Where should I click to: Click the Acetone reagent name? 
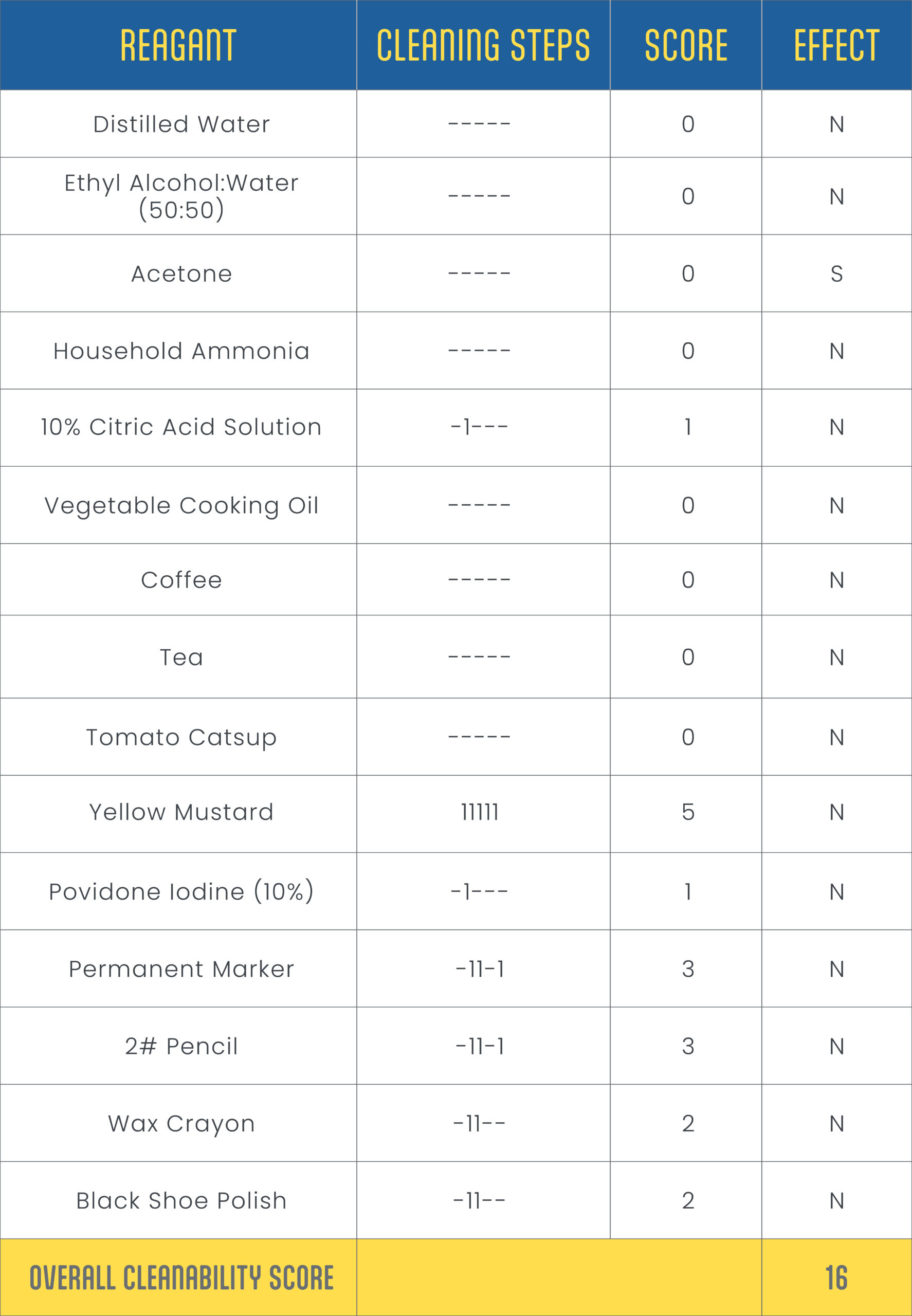181,273
